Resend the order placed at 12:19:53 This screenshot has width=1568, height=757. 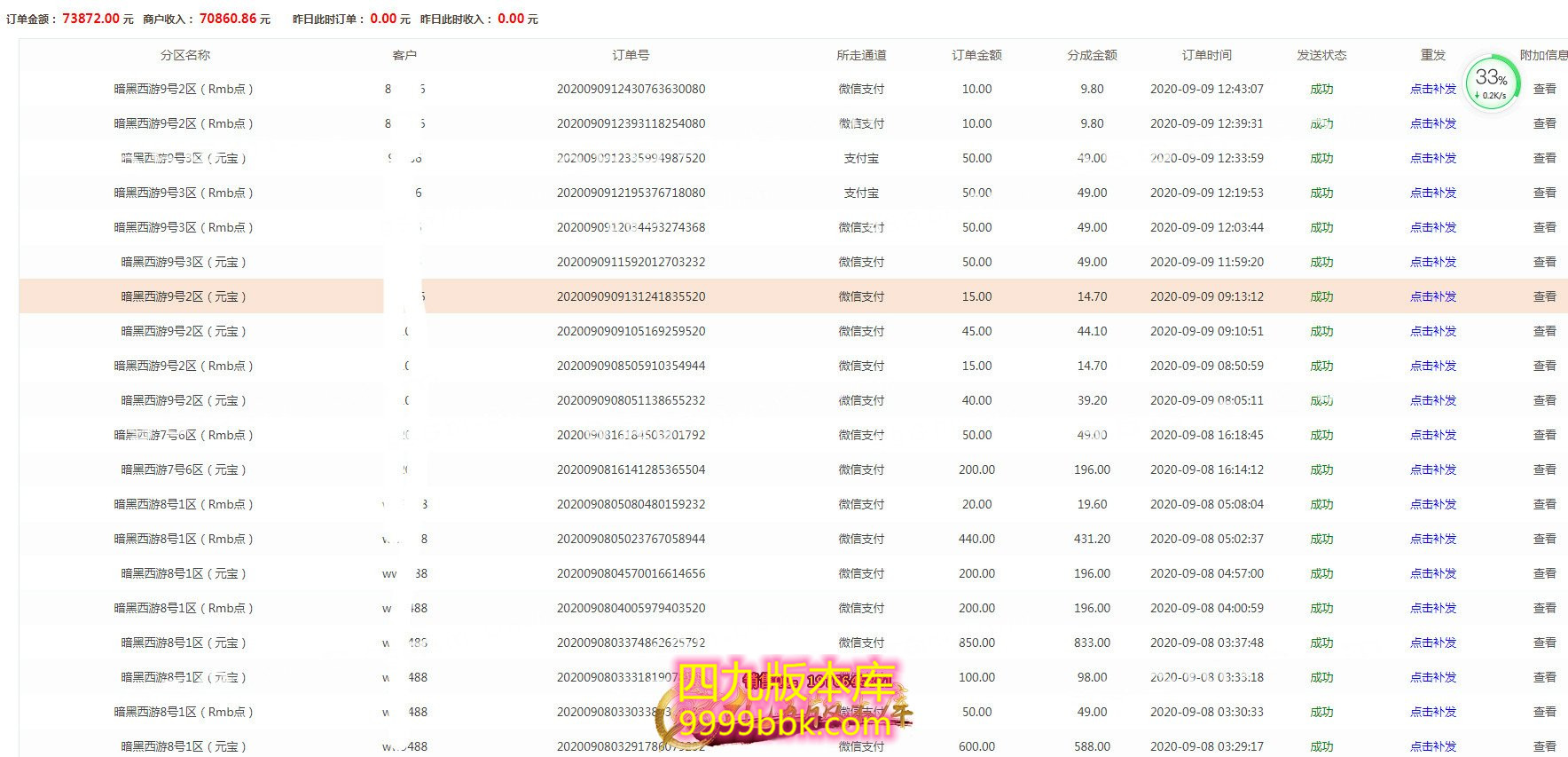(1433, 193)
